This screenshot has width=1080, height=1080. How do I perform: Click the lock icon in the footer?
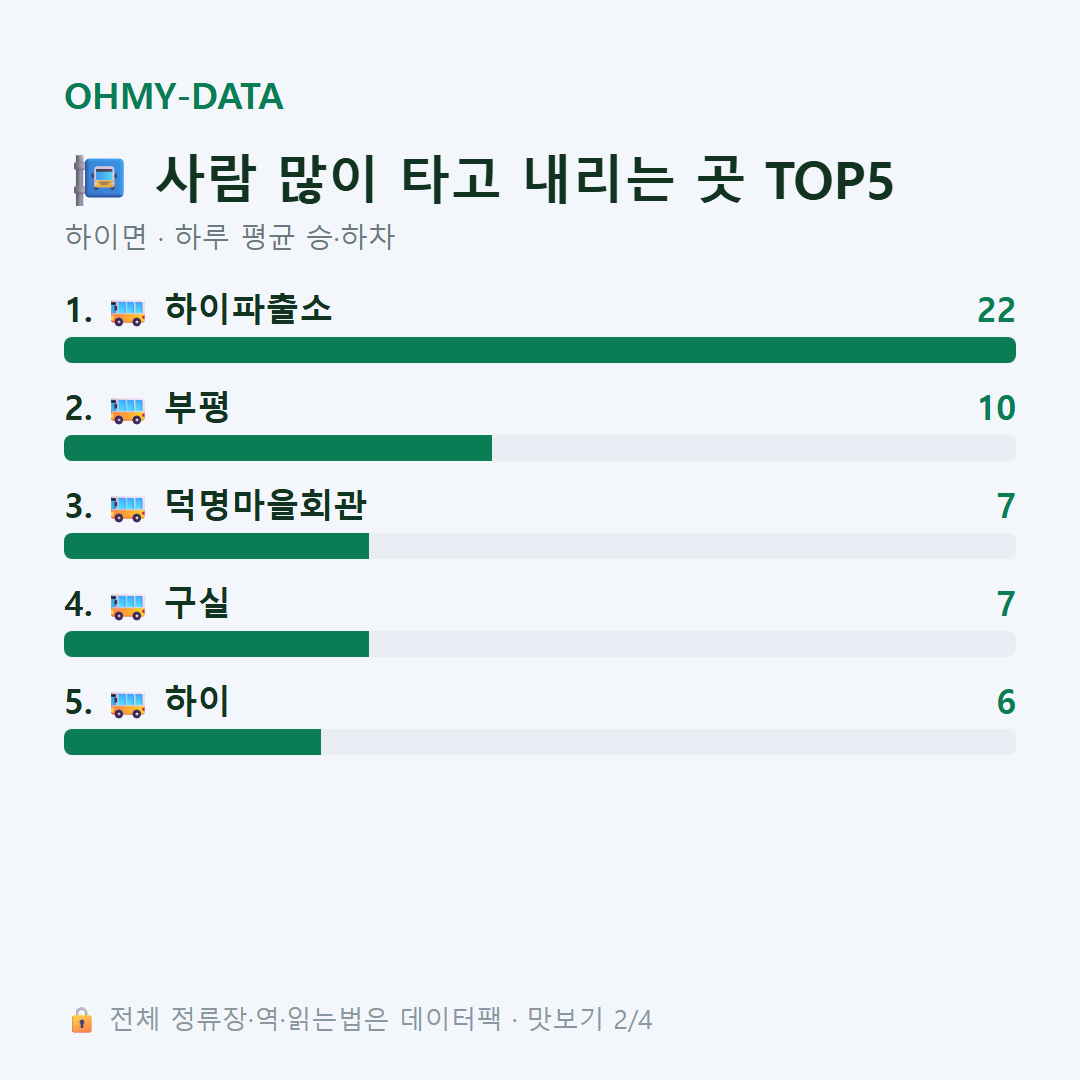(81, 1020)
